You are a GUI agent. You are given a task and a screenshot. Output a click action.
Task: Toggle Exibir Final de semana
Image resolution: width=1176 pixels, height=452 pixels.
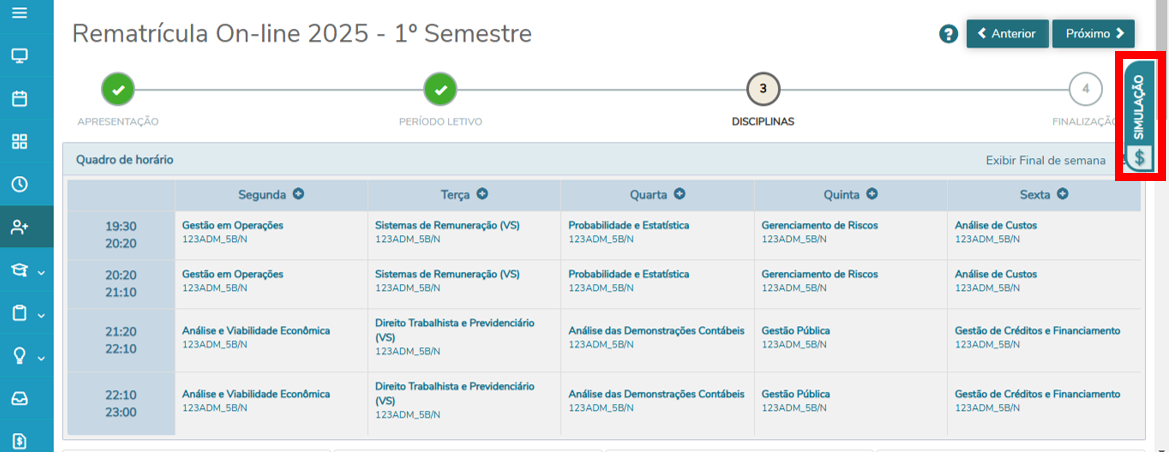click(1044, 160)
